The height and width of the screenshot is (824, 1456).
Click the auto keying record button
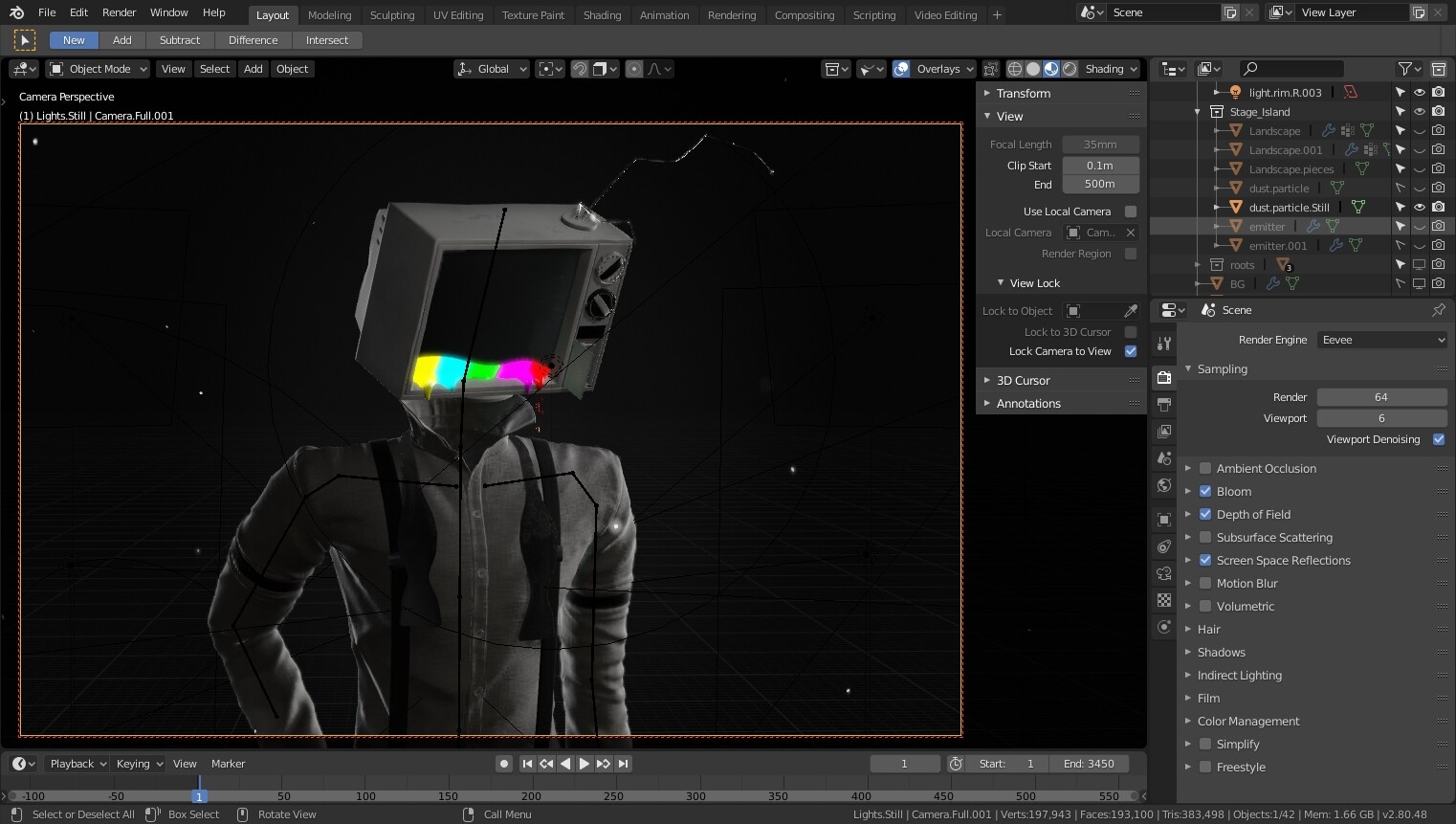click(504, 764)
